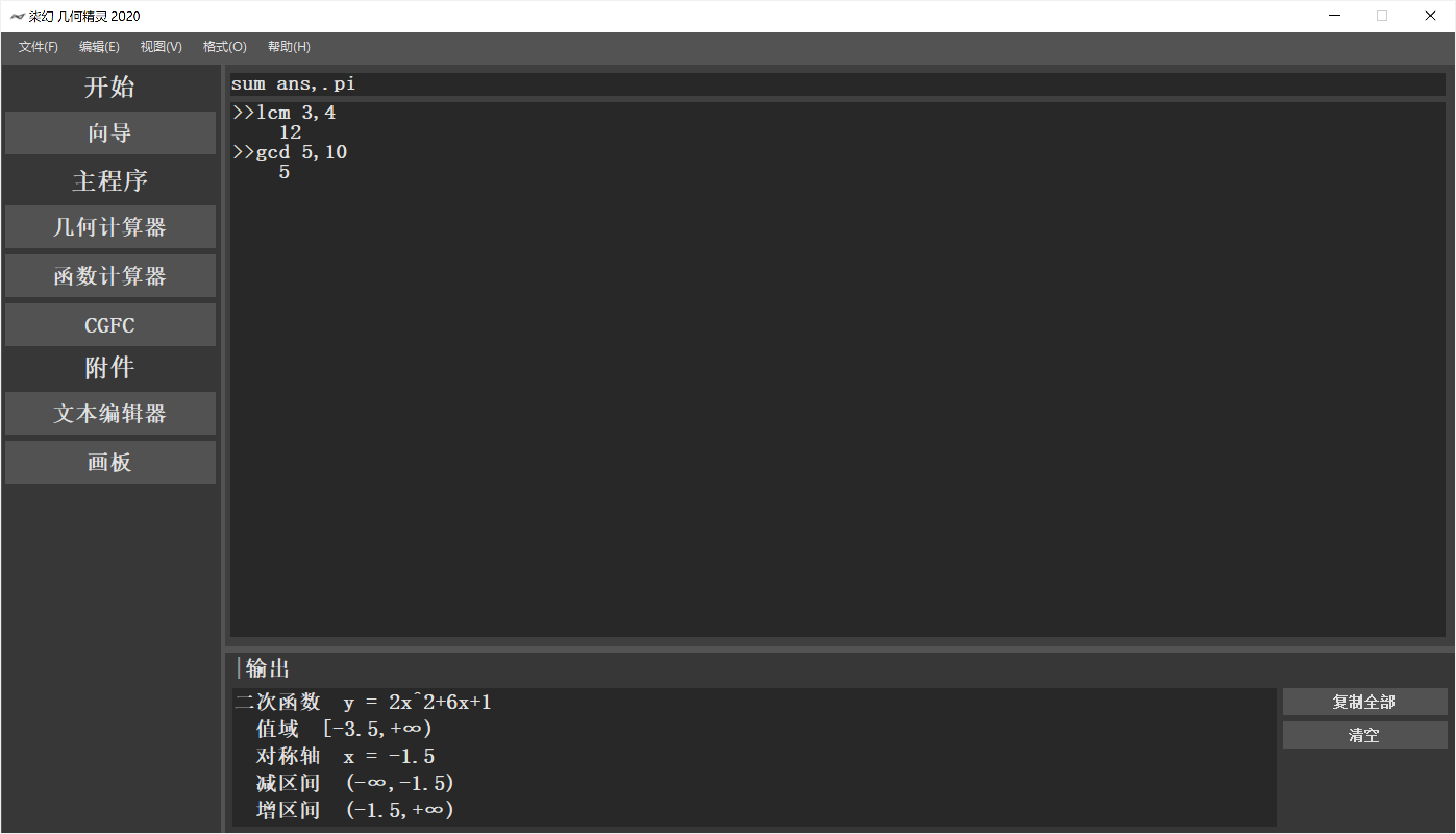
Task: Launch the CGFC module
Action: pyautogui.click(x=110, y=325)
